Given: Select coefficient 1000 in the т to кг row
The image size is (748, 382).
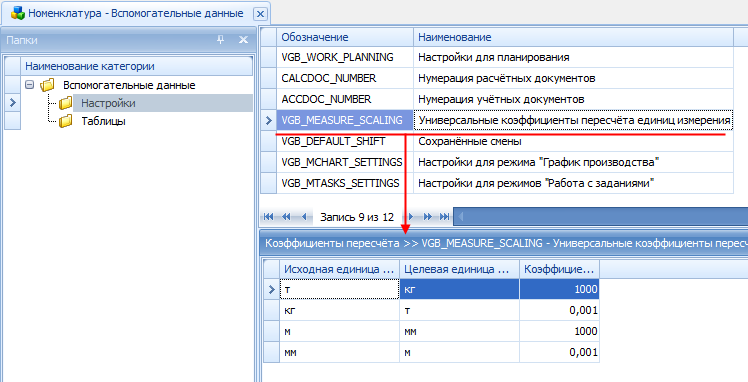Looking at the screenshot, I should click(x=560, y=289).
